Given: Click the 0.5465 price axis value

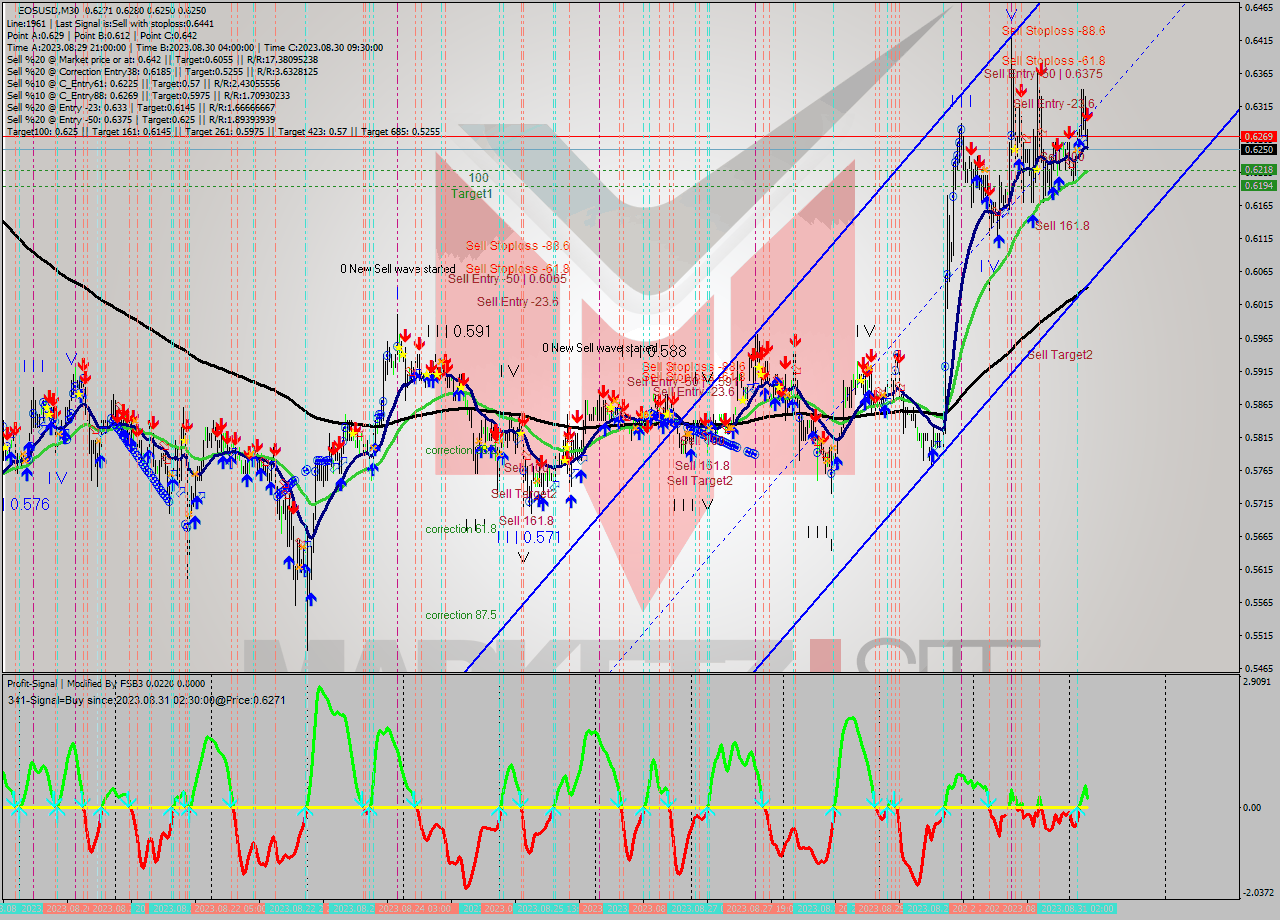Looking at the screenshot, I should [x=1258, y=668].
